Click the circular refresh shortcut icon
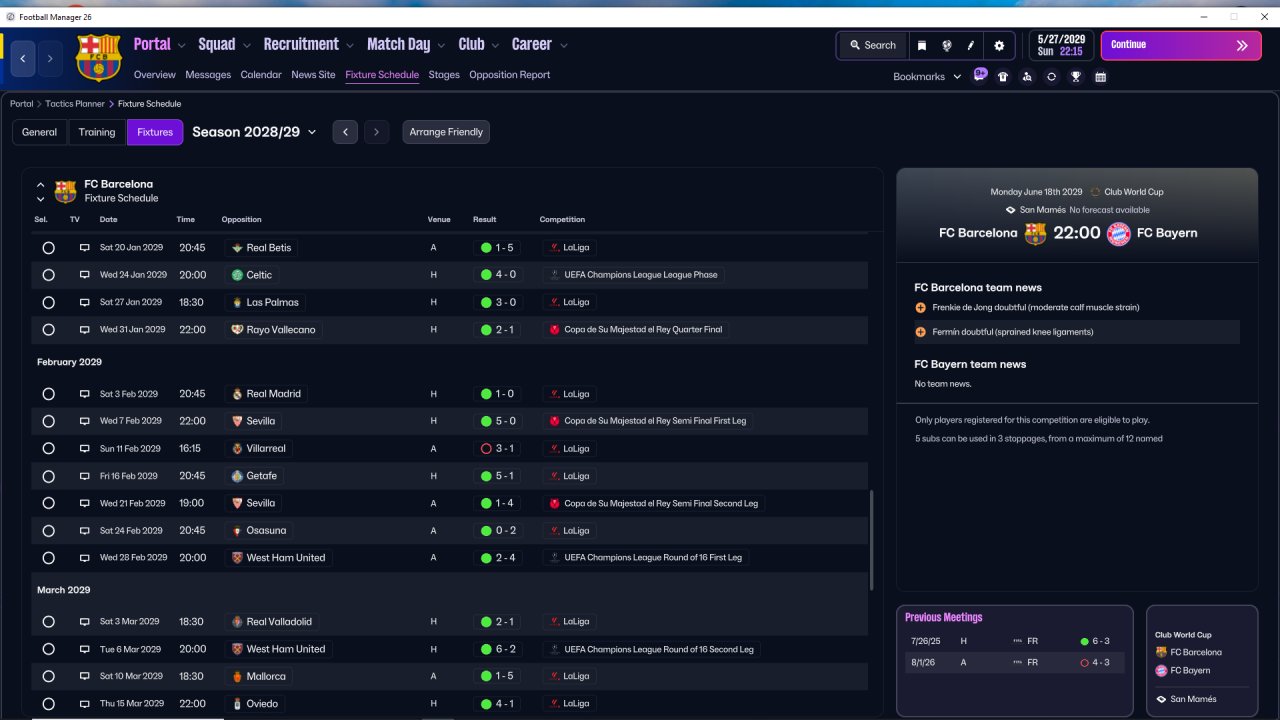 click(1051, 76)
